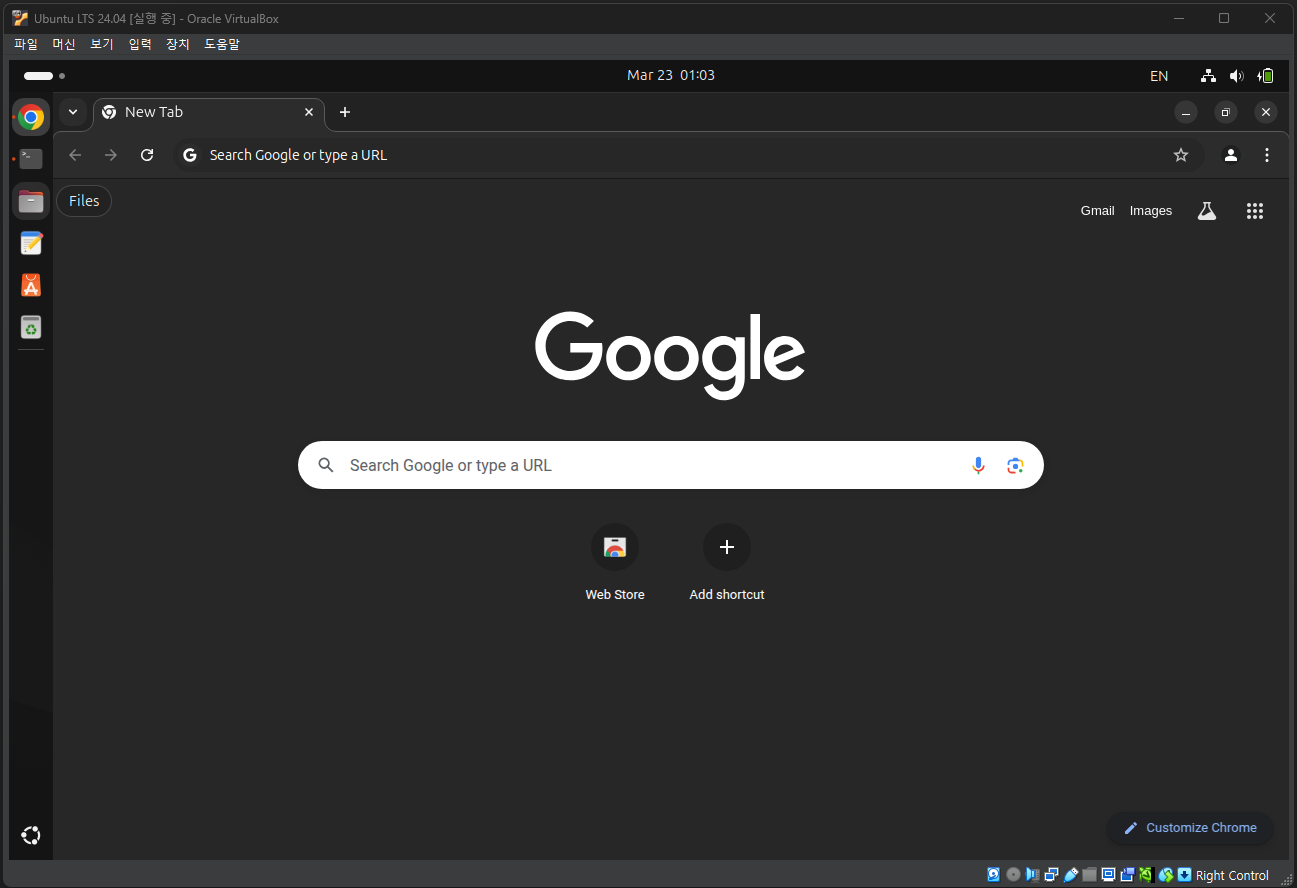This screenshot has height=888, width=1297.
Task: Open VirtualBox 보기 menu
Action: coord(102,44)
